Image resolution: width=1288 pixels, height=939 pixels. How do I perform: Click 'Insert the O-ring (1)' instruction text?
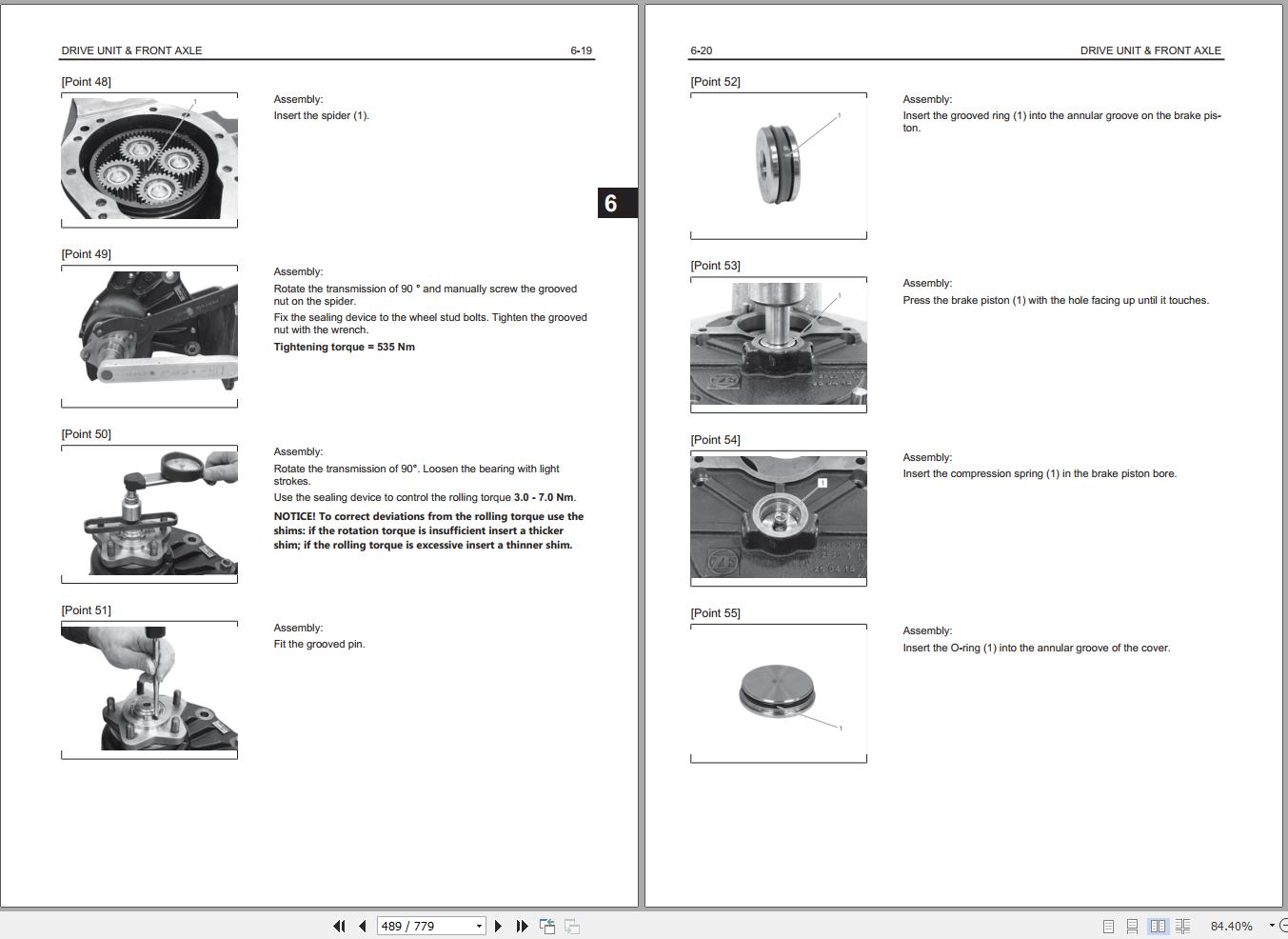1037,649
